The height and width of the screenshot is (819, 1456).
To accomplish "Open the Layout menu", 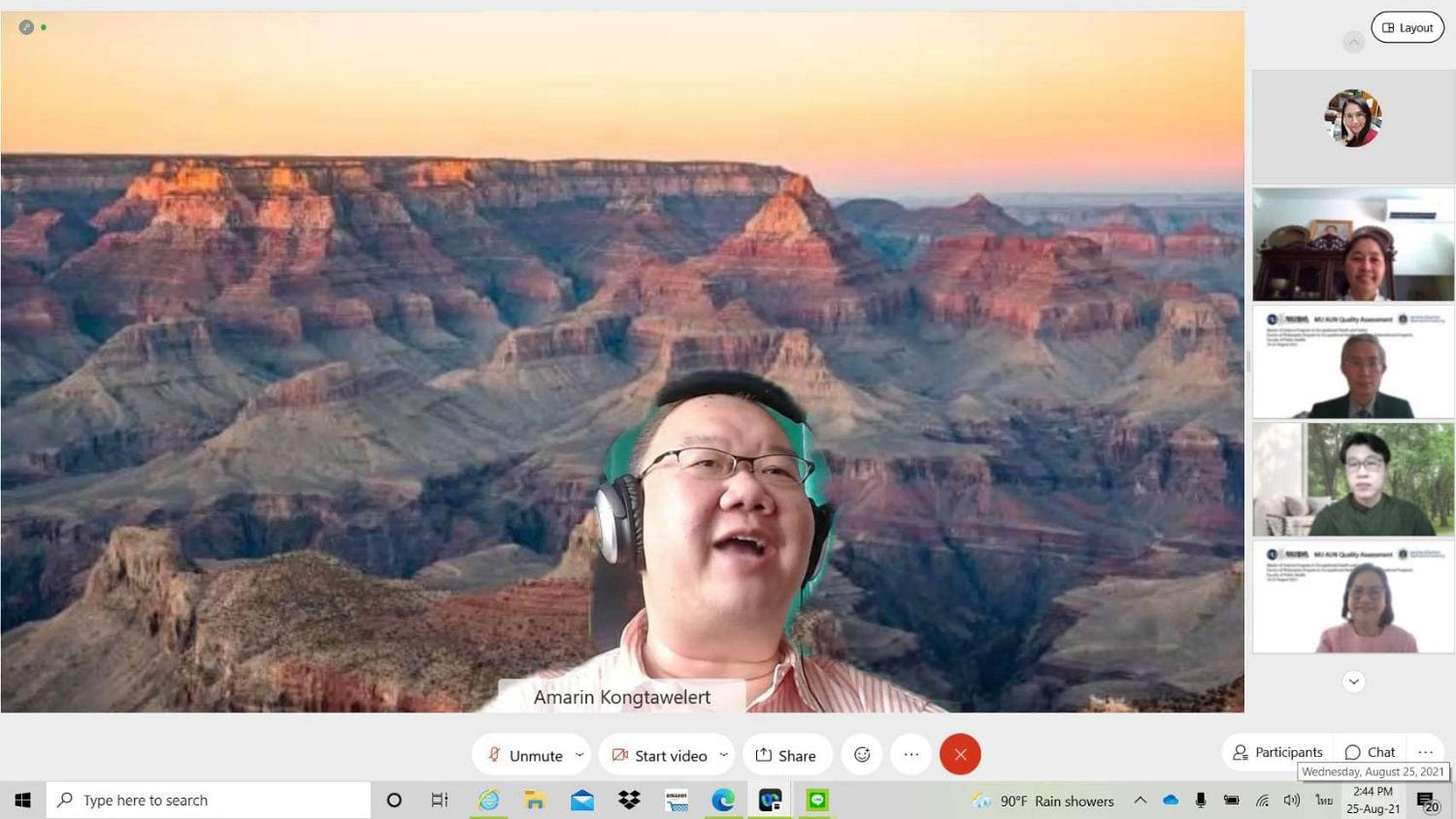I will [1407, 27].
